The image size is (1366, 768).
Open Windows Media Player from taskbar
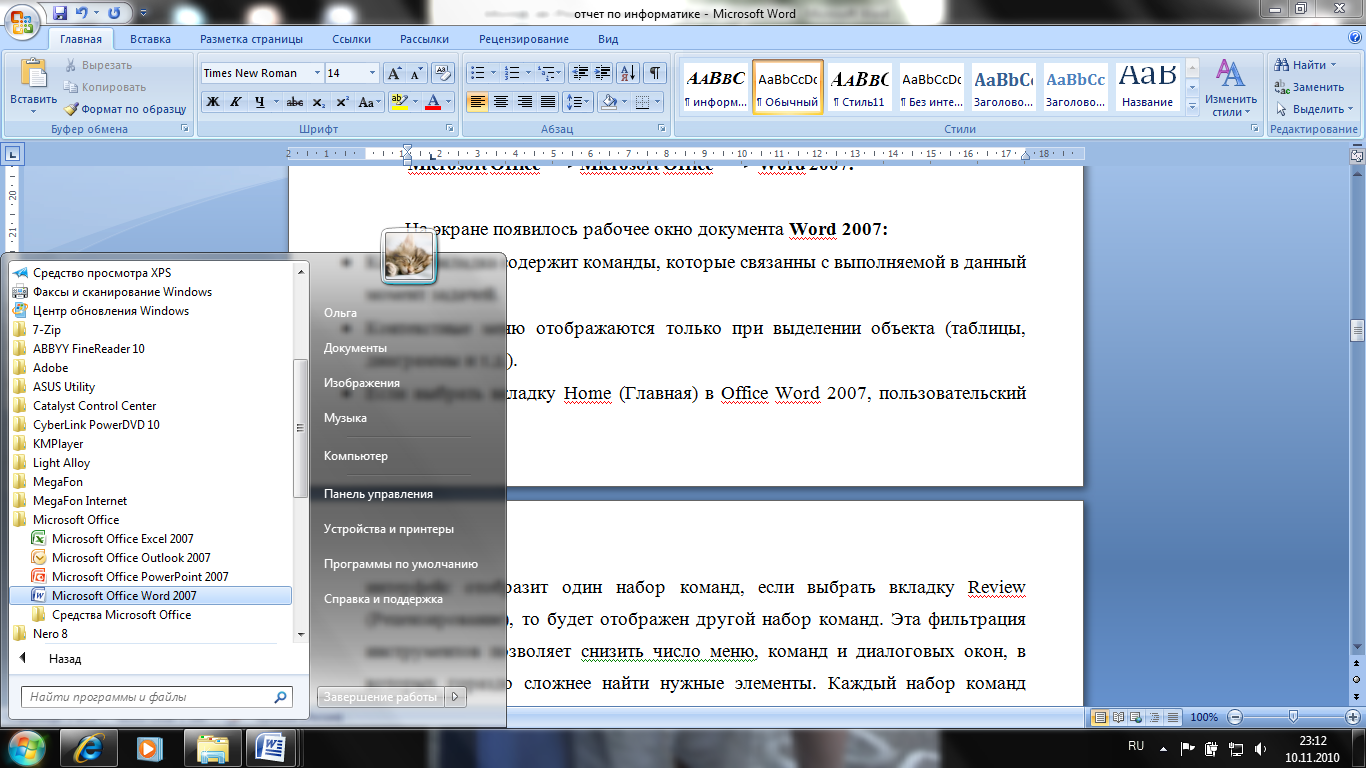pyautogui.click(x=150, y=748)
